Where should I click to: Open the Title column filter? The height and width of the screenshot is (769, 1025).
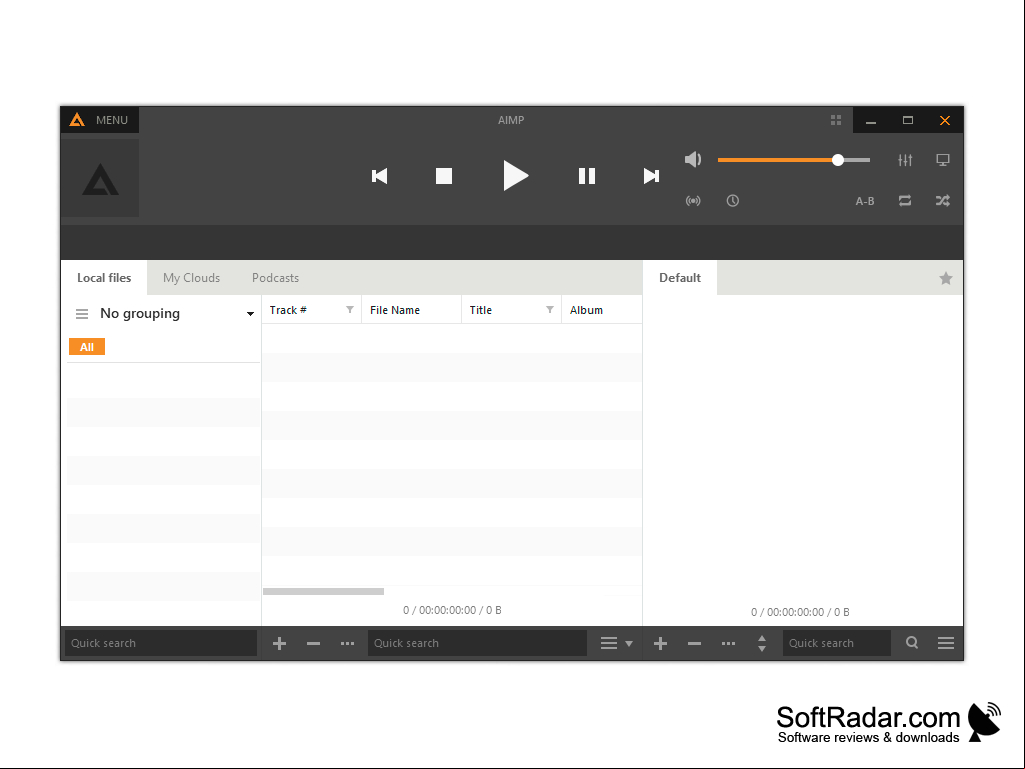point(550,310)
